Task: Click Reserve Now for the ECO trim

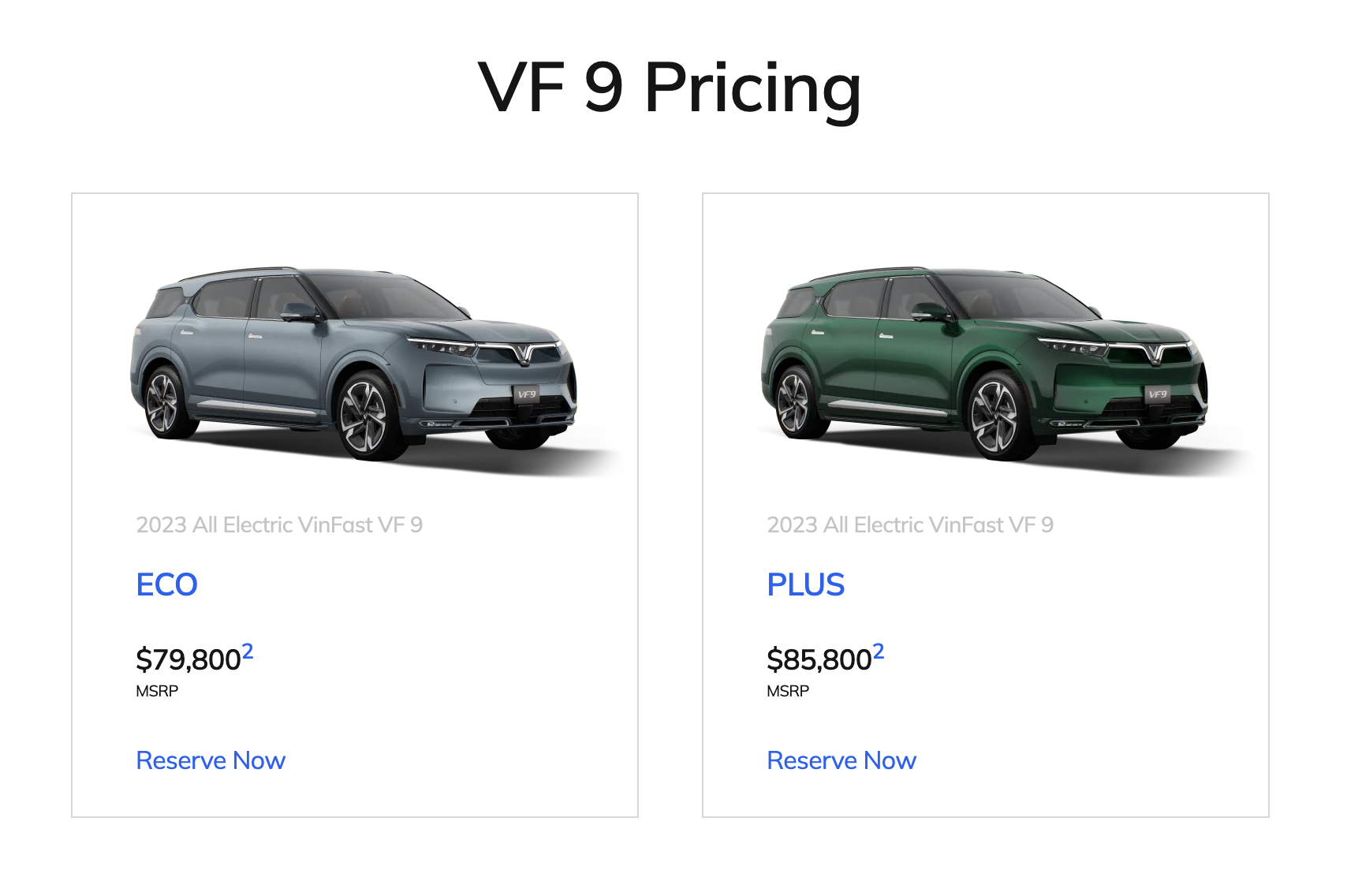Action: coord(211,760)
